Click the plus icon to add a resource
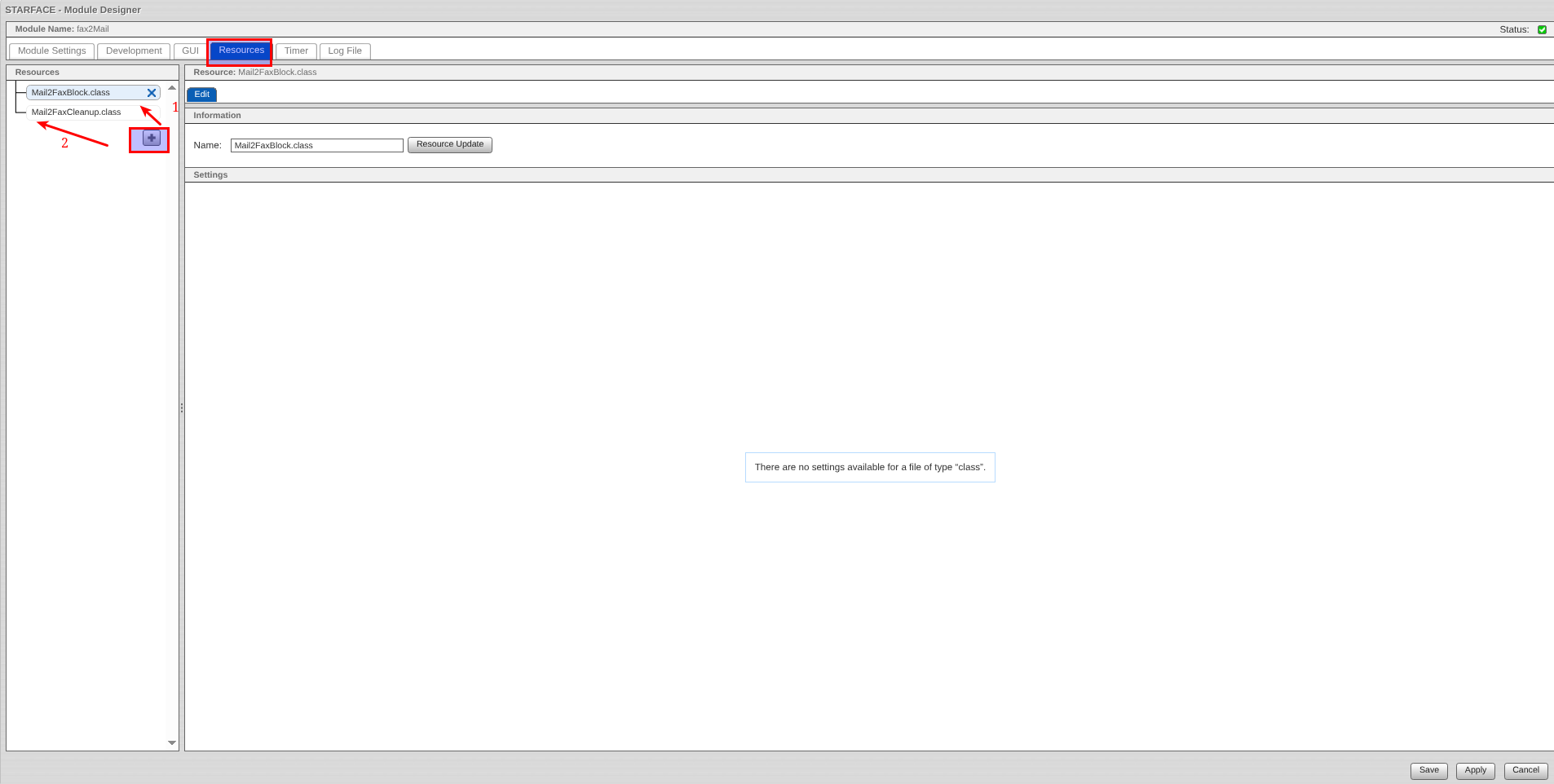 [152, 139]
